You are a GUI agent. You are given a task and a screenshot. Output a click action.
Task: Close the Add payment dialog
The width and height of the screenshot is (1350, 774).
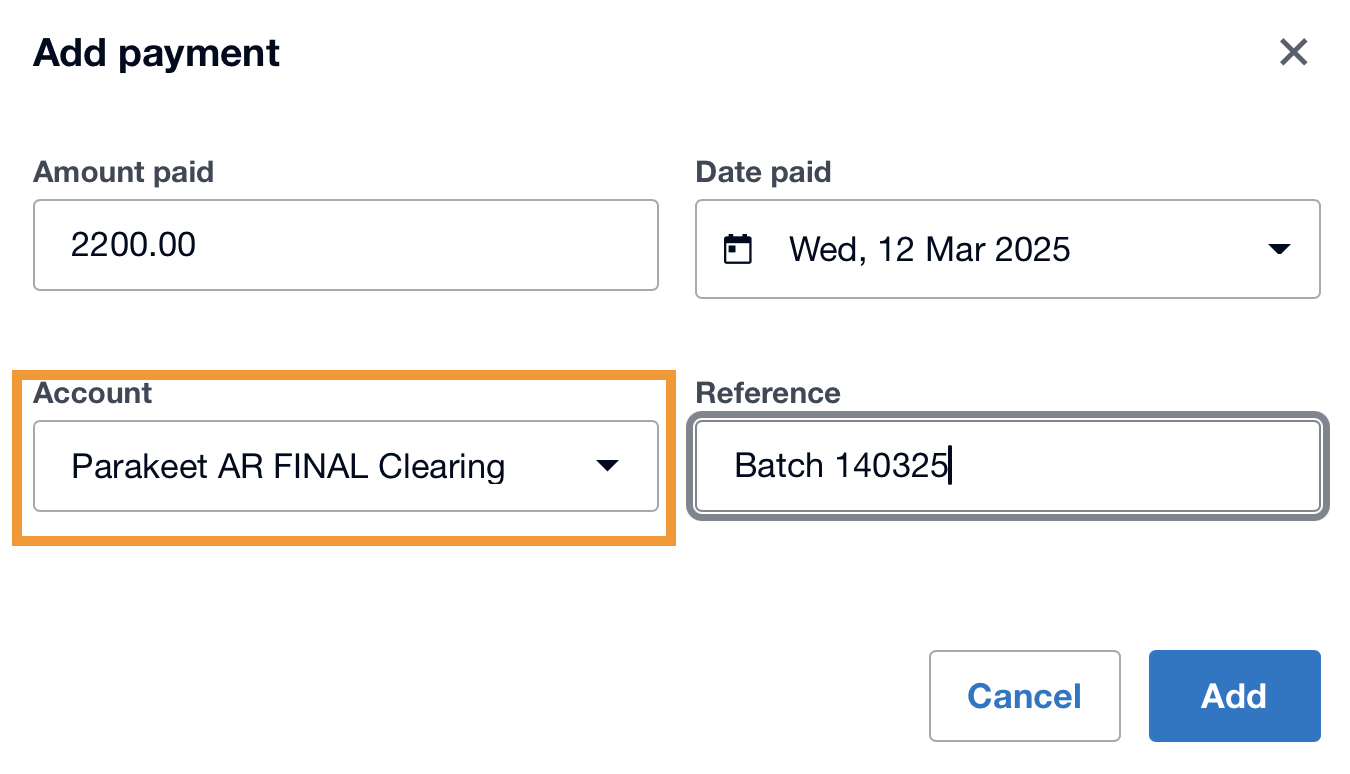click(x=1293, y=52)
